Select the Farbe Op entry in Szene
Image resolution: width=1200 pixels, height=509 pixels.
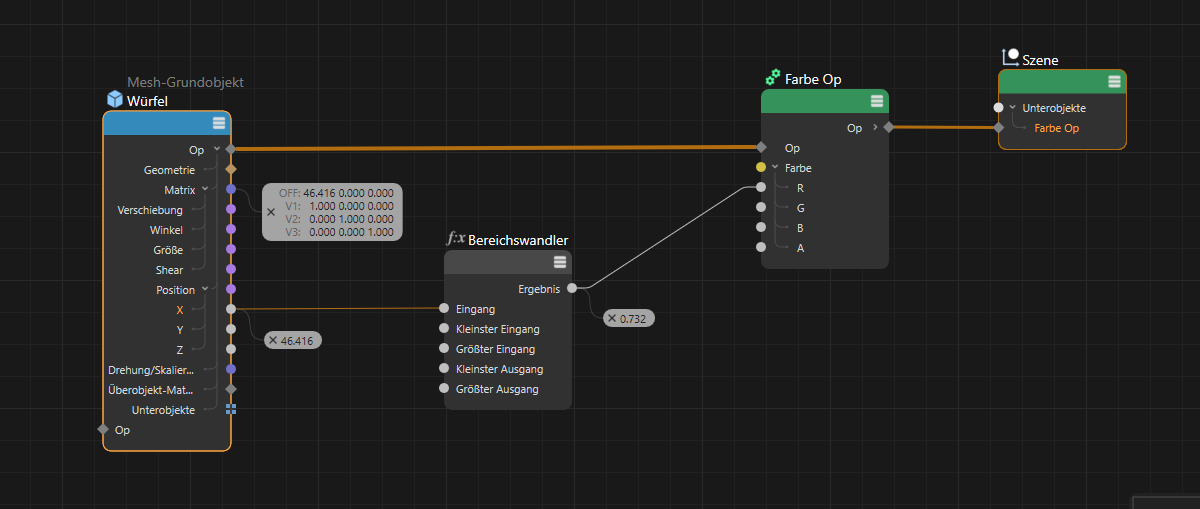[x=1056, y=128]
